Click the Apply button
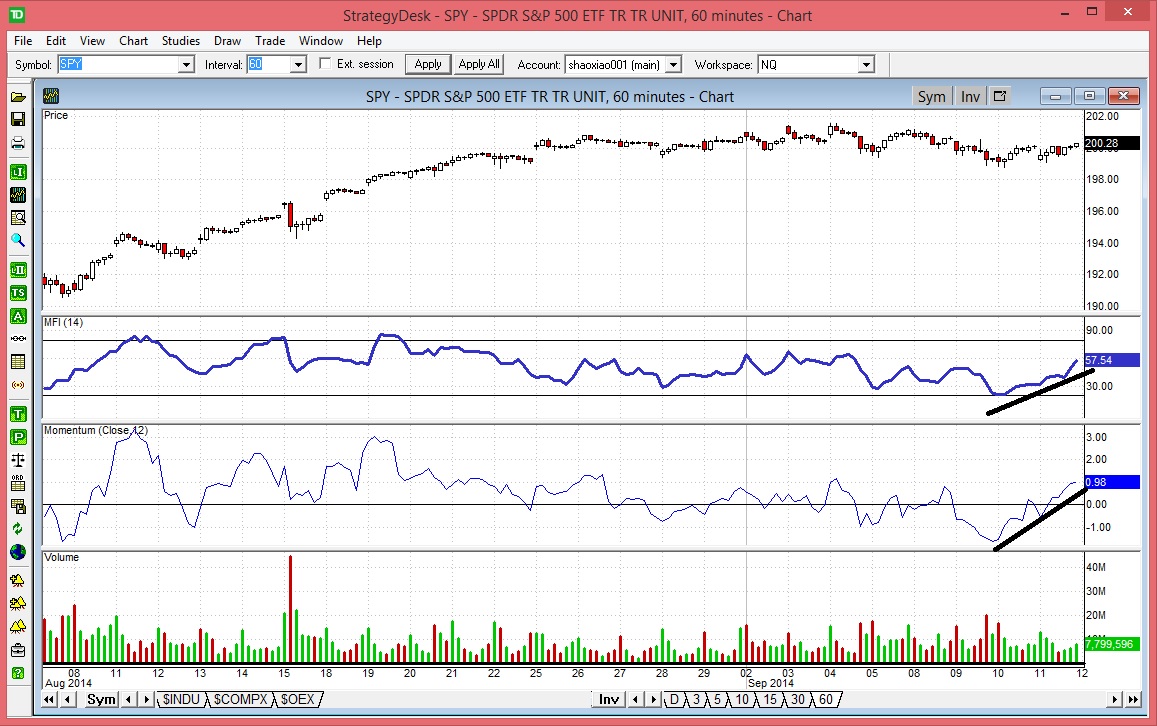Screen dimensions: 1157x726 [x=428, y=64]
